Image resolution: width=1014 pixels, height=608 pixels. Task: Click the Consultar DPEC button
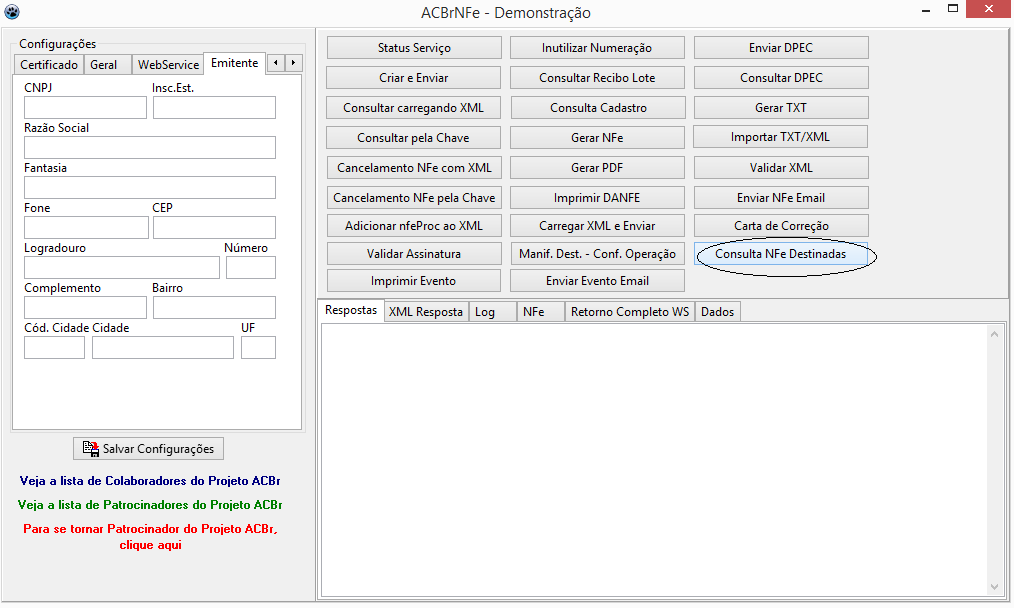[x=781, y=78]
